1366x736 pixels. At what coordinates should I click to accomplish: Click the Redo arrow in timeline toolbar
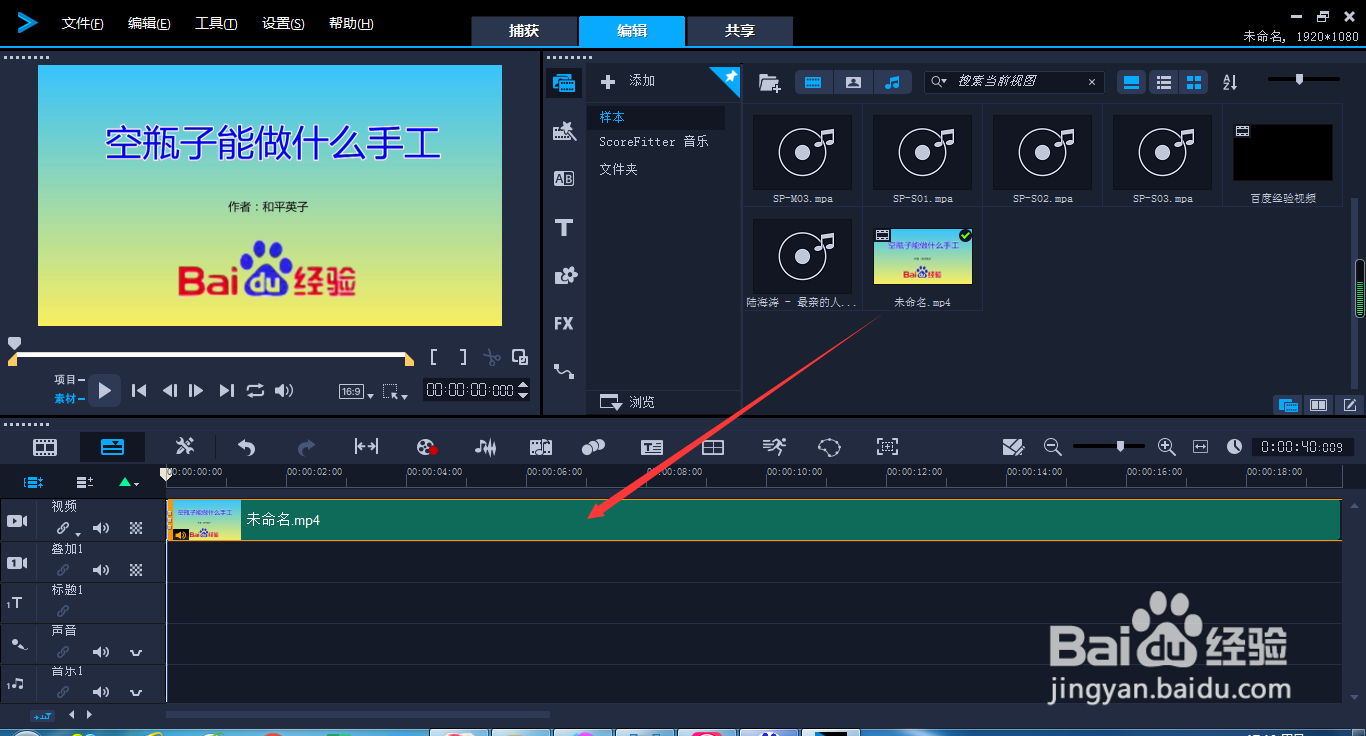coord(307,447)
